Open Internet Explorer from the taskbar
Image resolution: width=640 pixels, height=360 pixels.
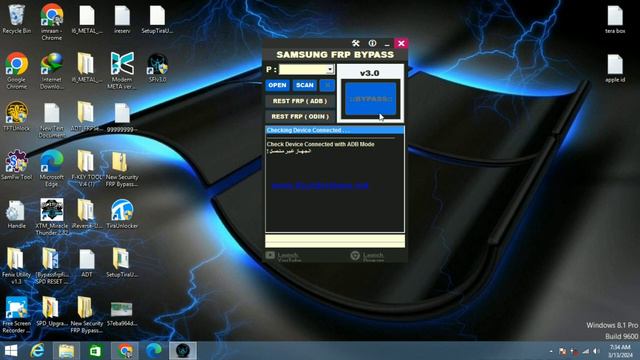[37, 351]
